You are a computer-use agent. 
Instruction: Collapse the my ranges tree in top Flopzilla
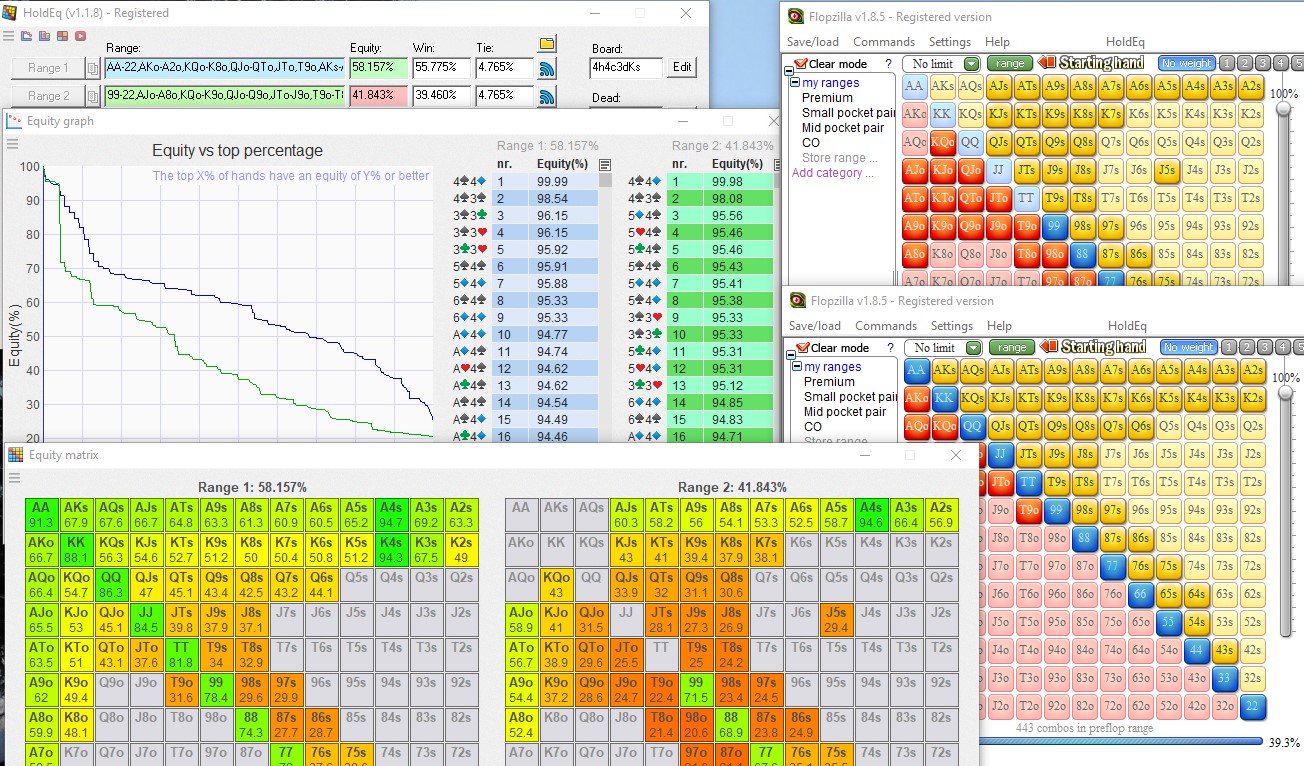796,83
